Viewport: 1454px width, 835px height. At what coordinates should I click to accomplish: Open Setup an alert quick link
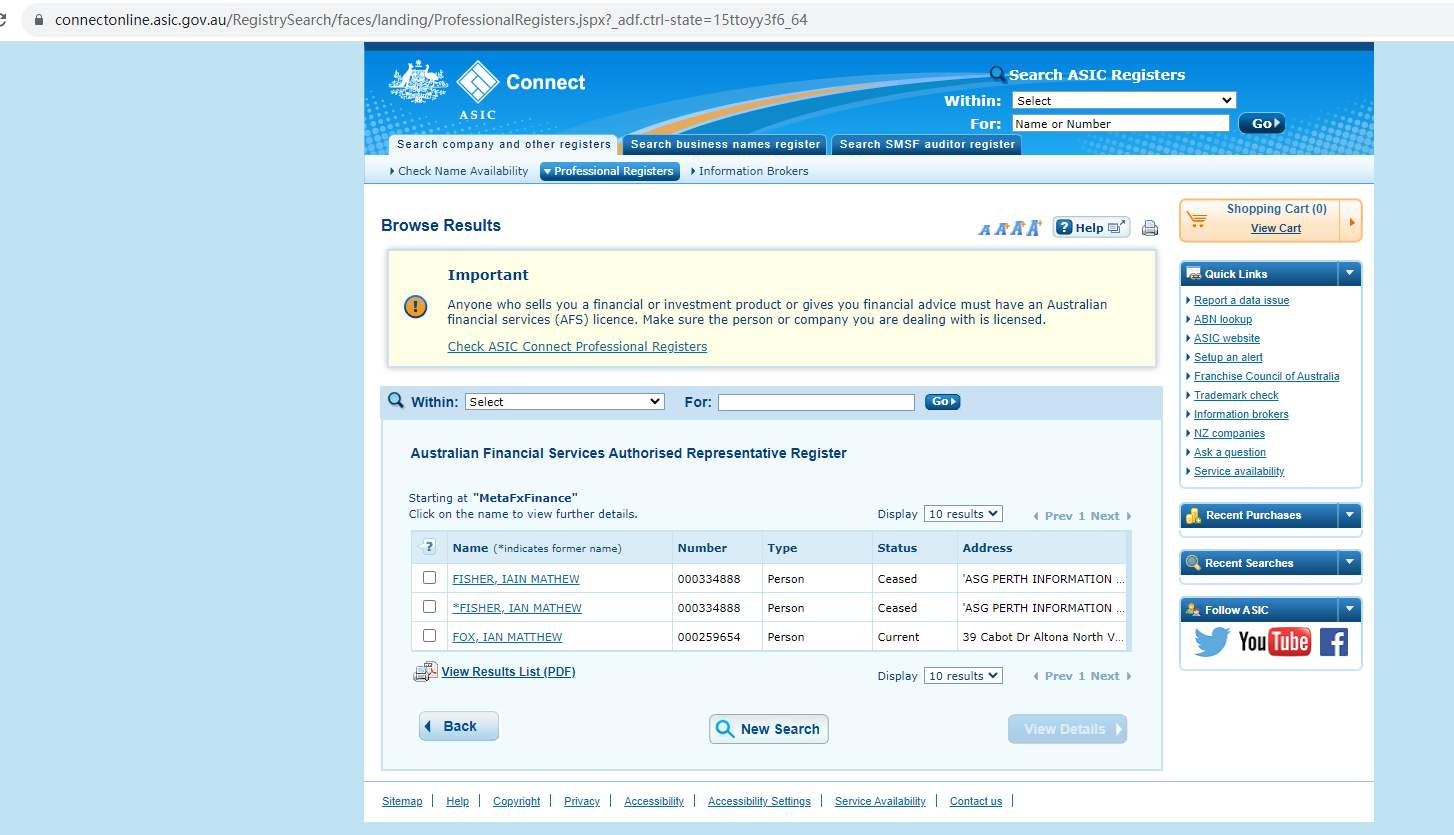pyautogui.click(x=1228, y=357)
